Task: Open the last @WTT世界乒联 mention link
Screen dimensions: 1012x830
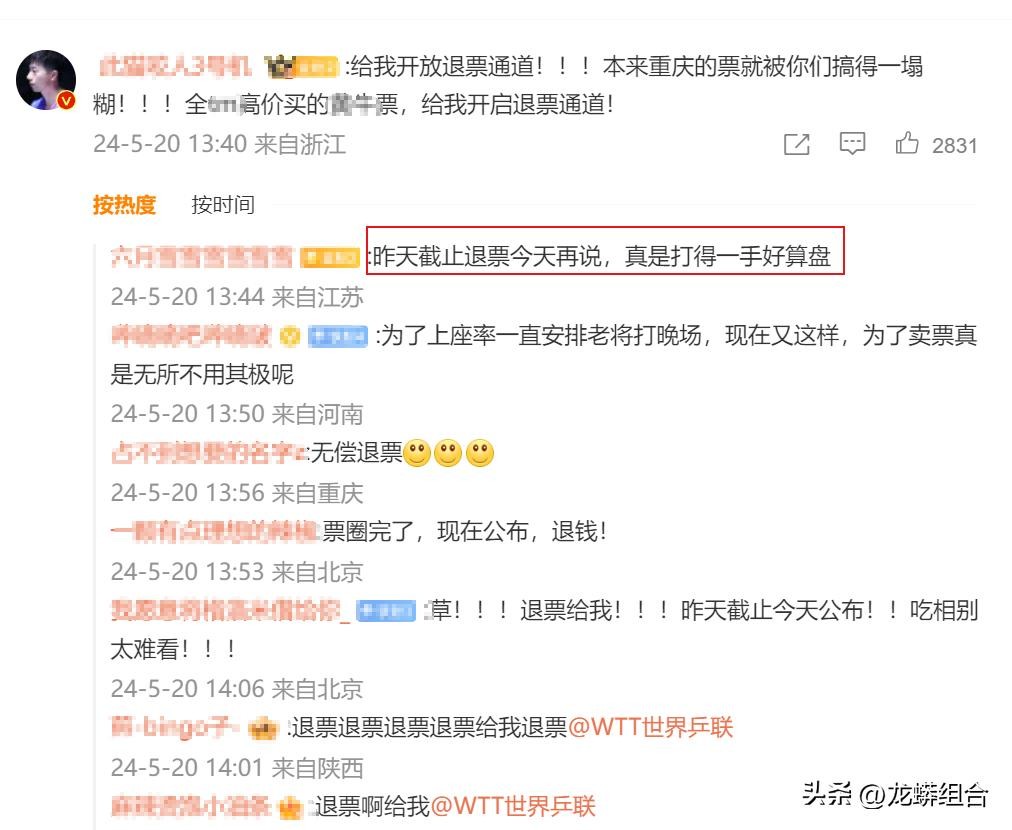Action: 512,806
